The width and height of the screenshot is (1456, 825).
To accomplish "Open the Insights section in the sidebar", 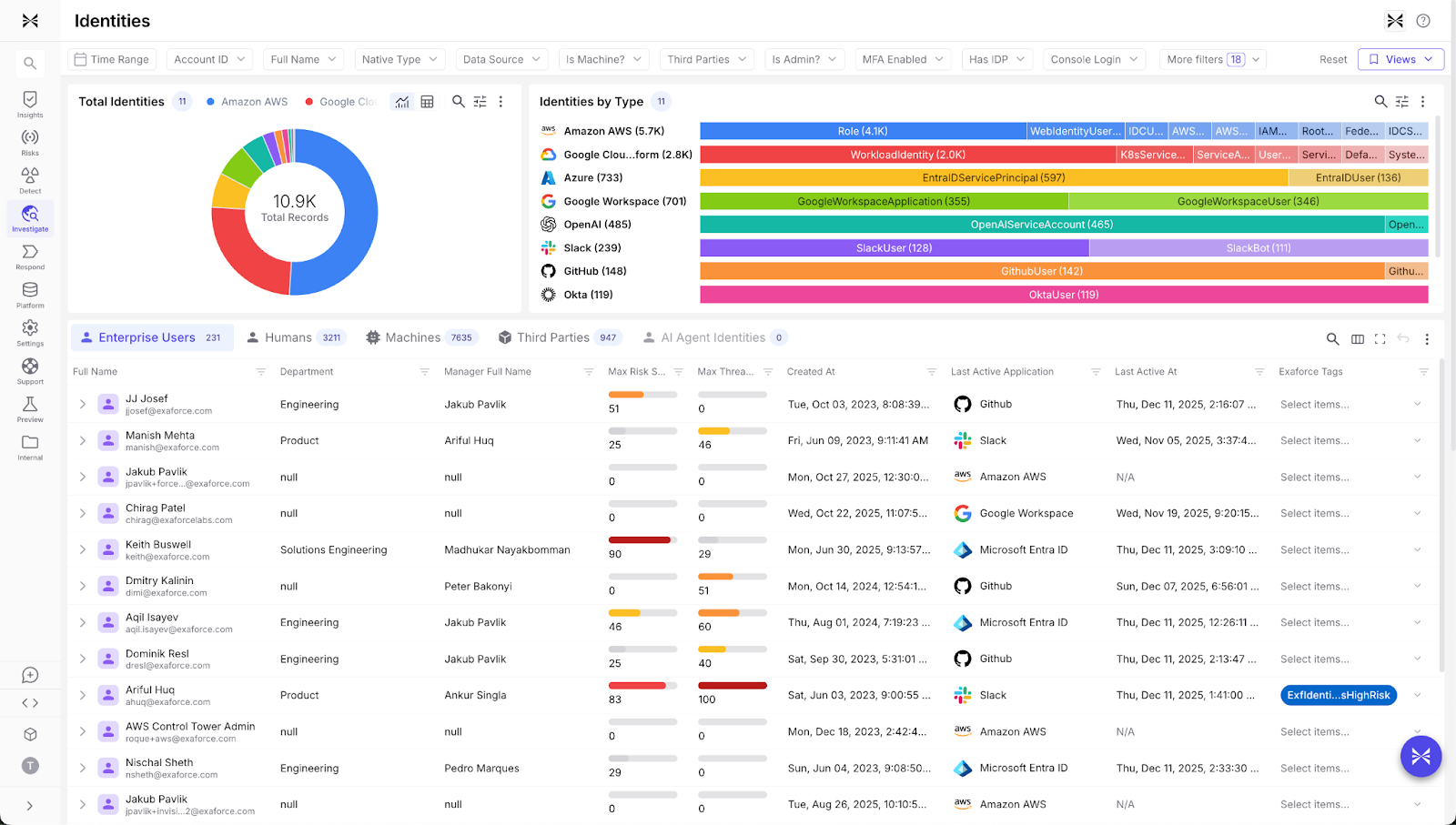I will click(30, 103).
